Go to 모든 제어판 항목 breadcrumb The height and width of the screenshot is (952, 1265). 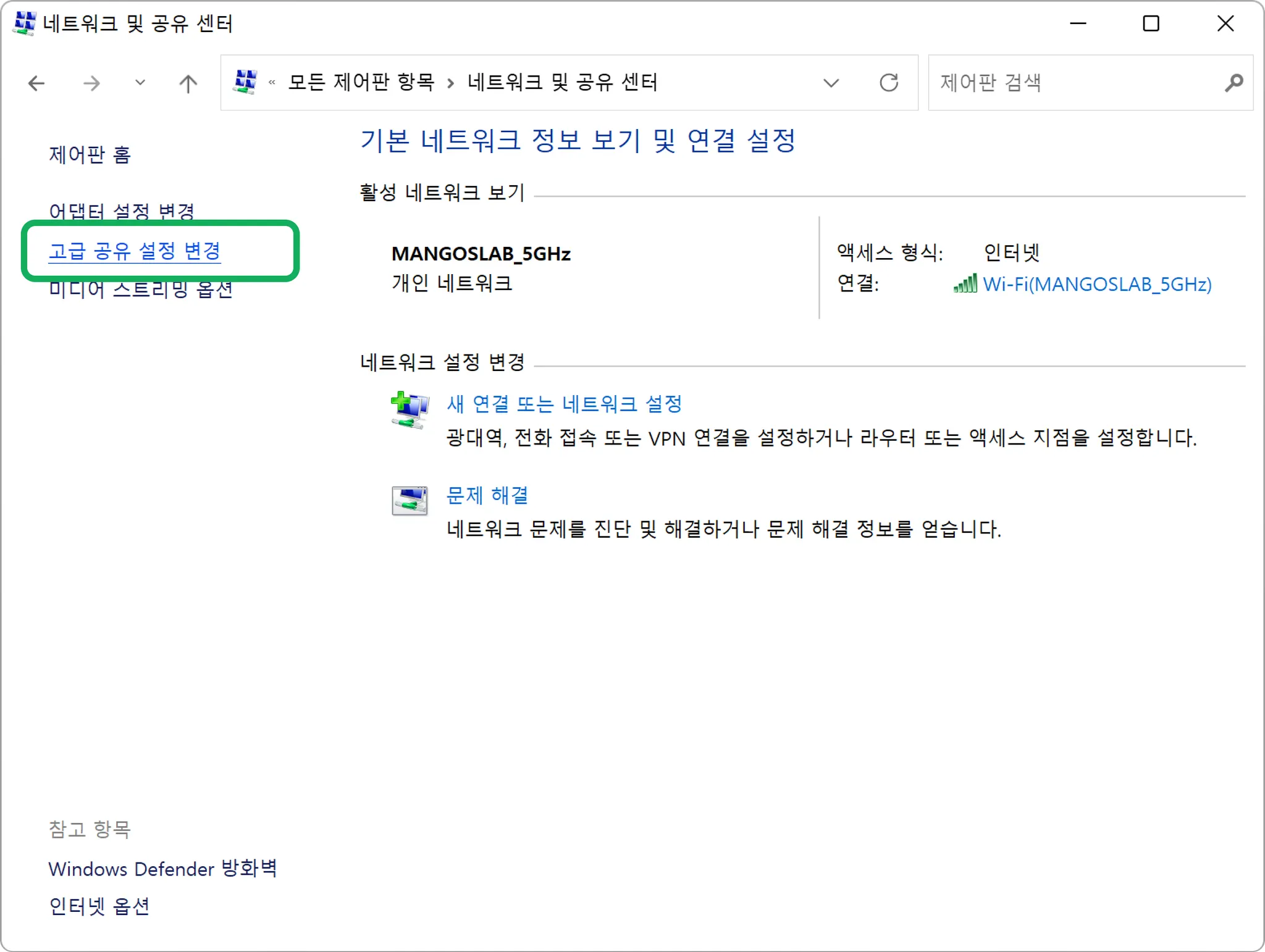tap(361, 82)
